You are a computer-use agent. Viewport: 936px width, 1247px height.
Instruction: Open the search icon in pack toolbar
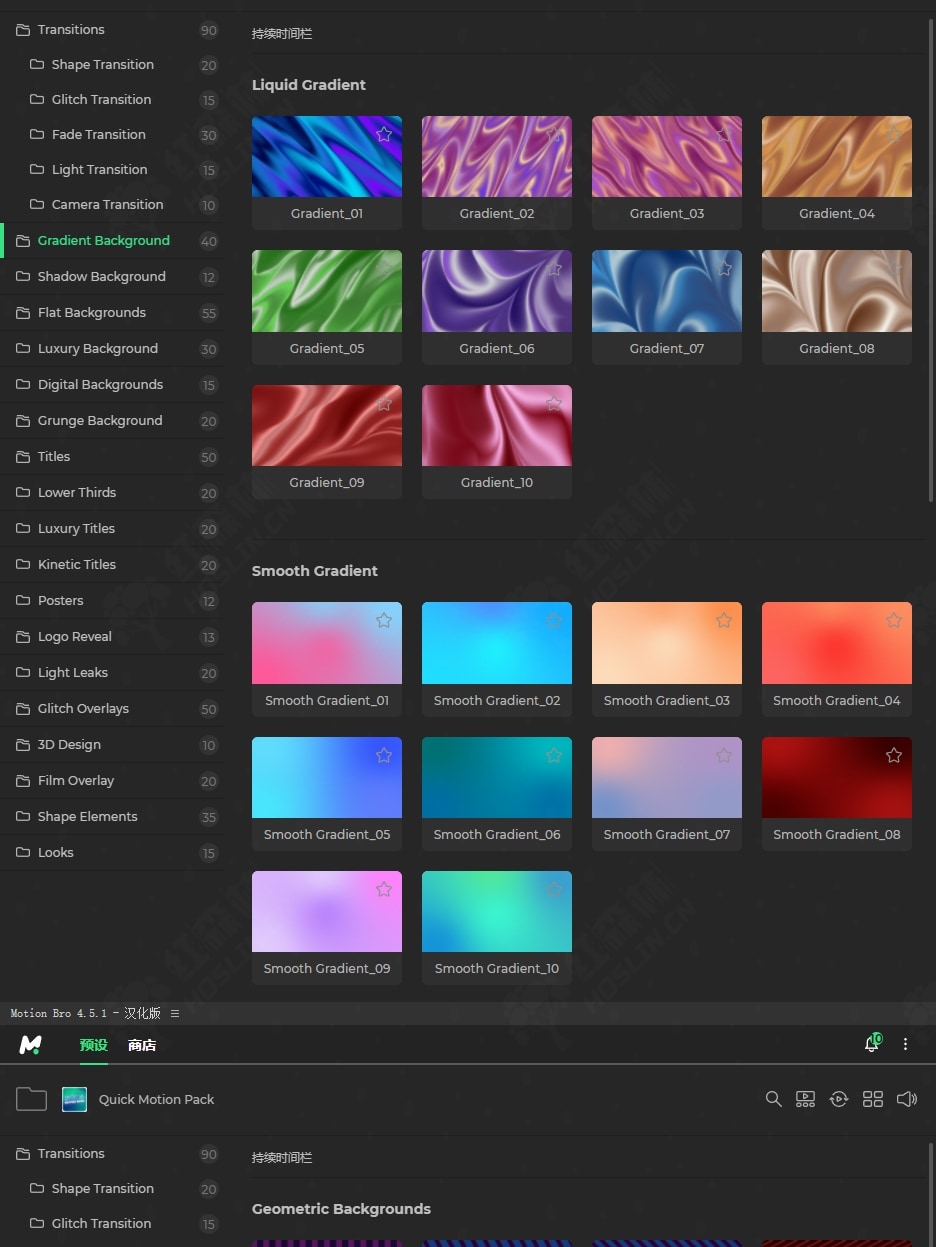click(773, 1099)
